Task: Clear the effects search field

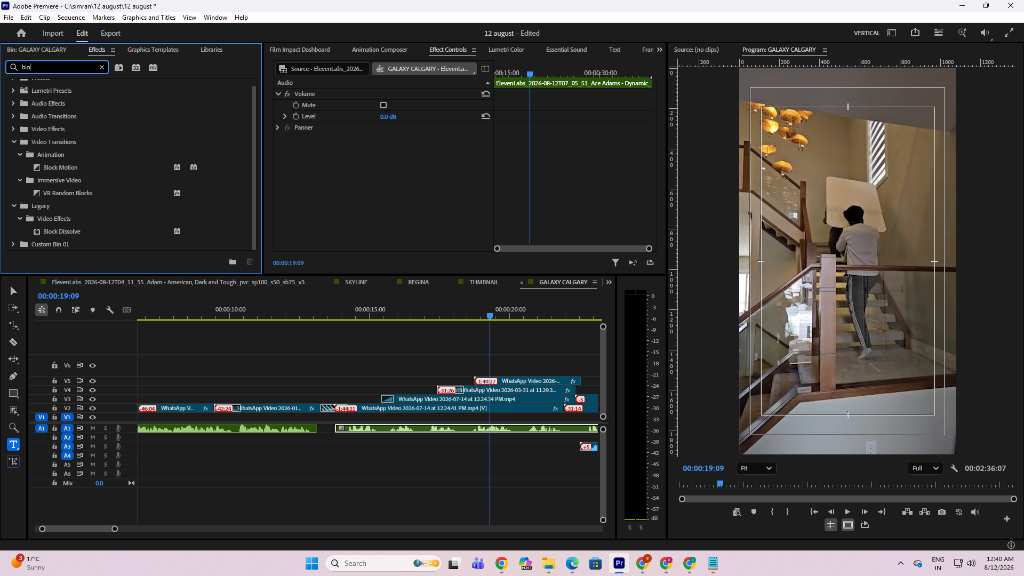Action: 102,67
